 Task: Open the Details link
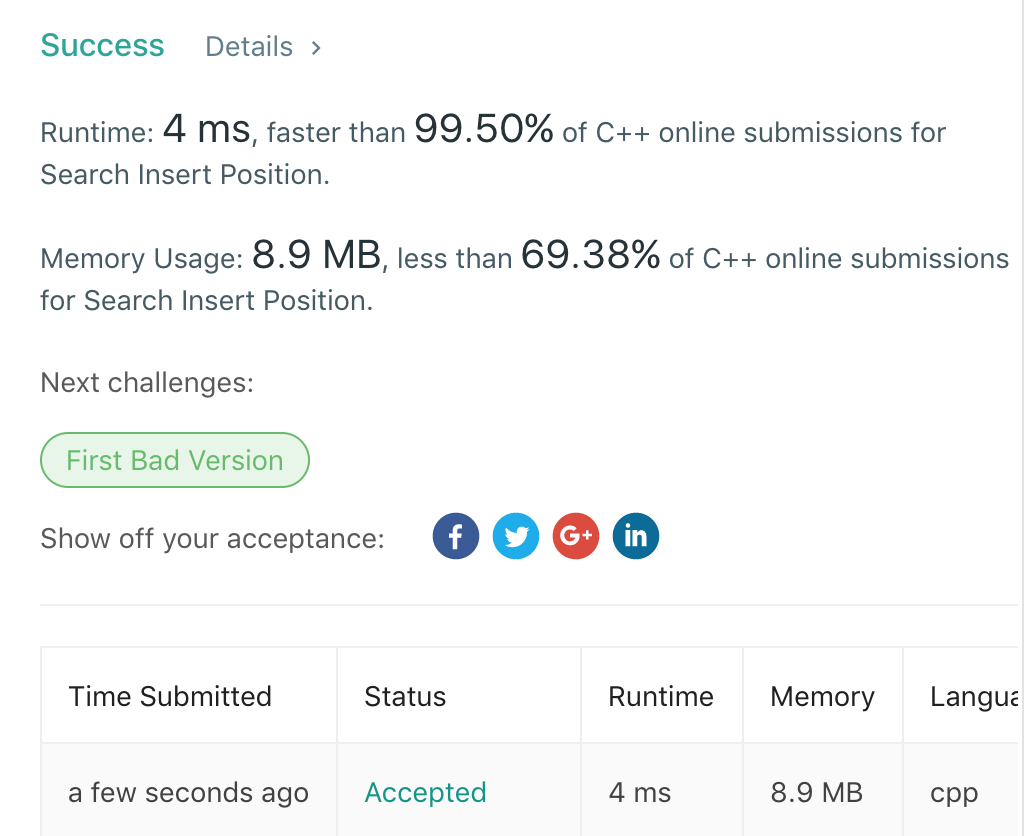coord(249,47)
